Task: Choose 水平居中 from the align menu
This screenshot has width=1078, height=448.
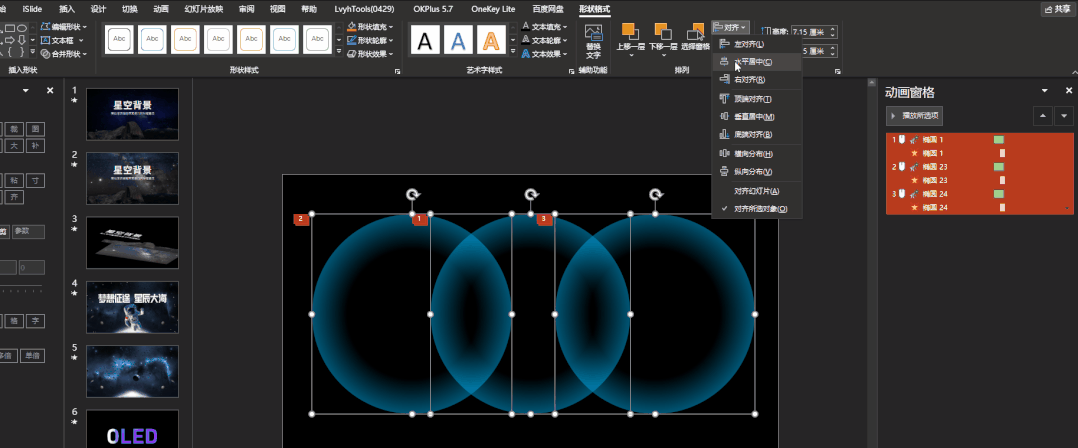Action: pyautogui.click(x=756, y=62)
